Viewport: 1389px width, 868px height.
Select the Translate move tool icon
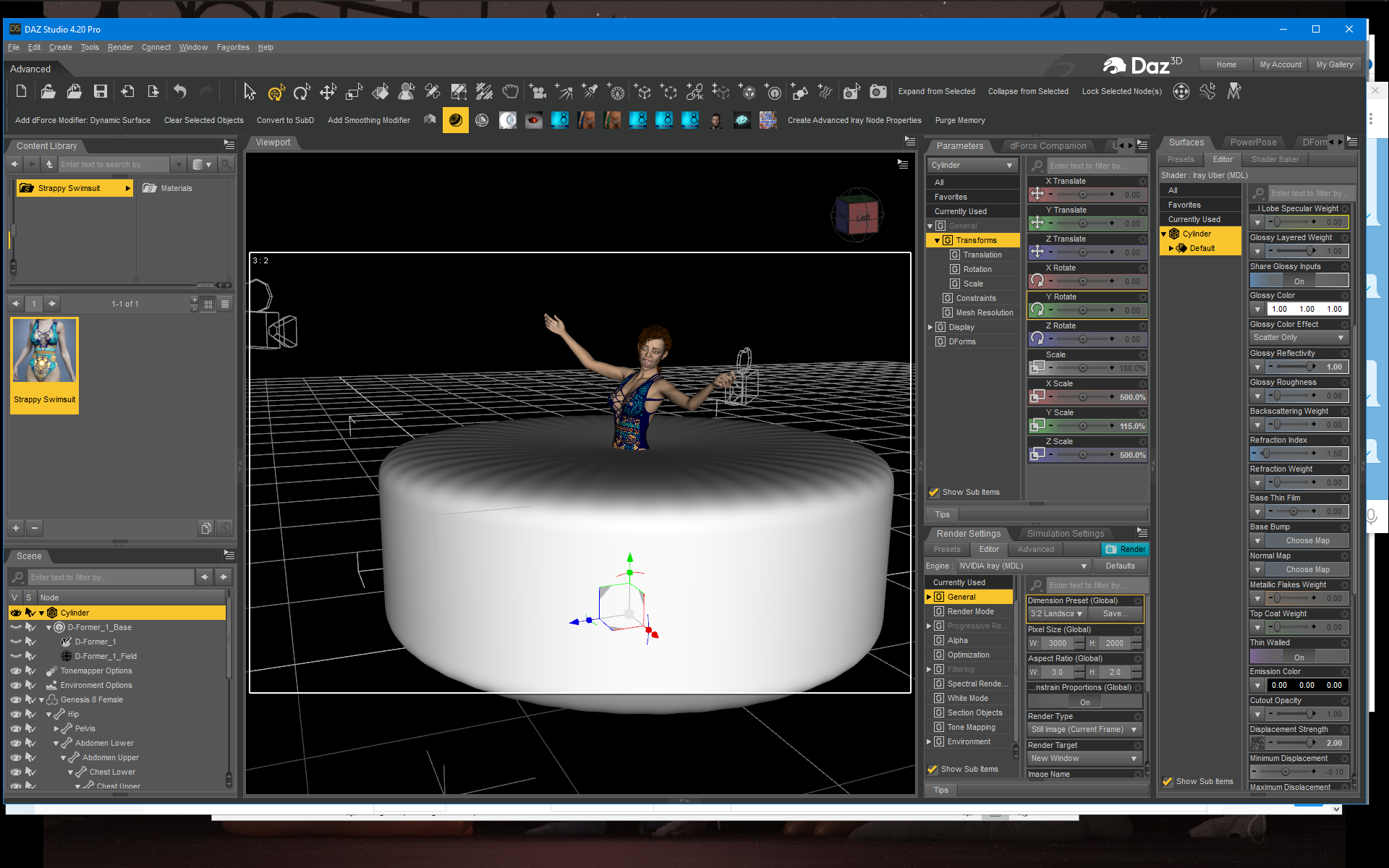[x=328, y=92]
